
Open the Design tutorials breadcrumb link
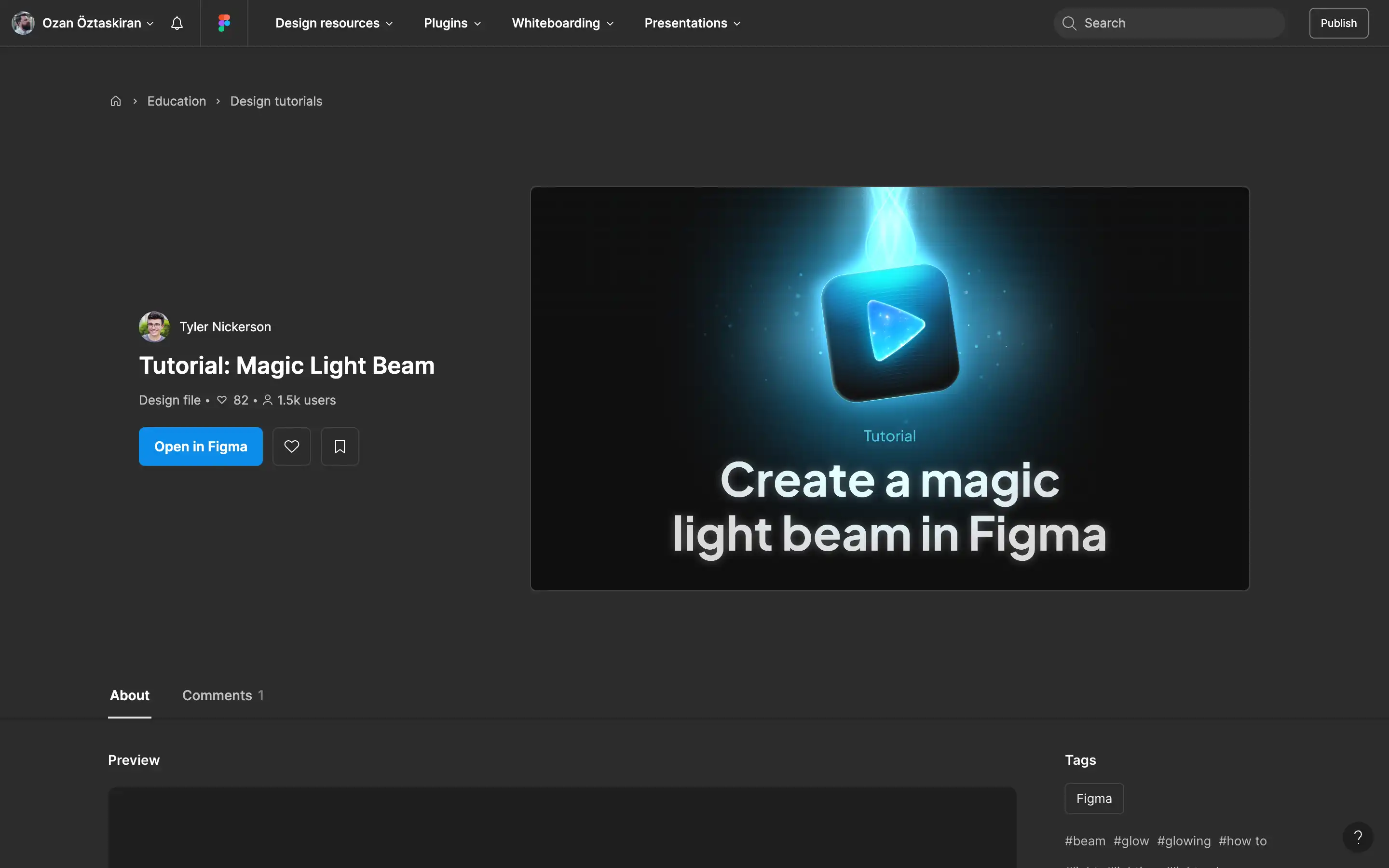[276, 101]
